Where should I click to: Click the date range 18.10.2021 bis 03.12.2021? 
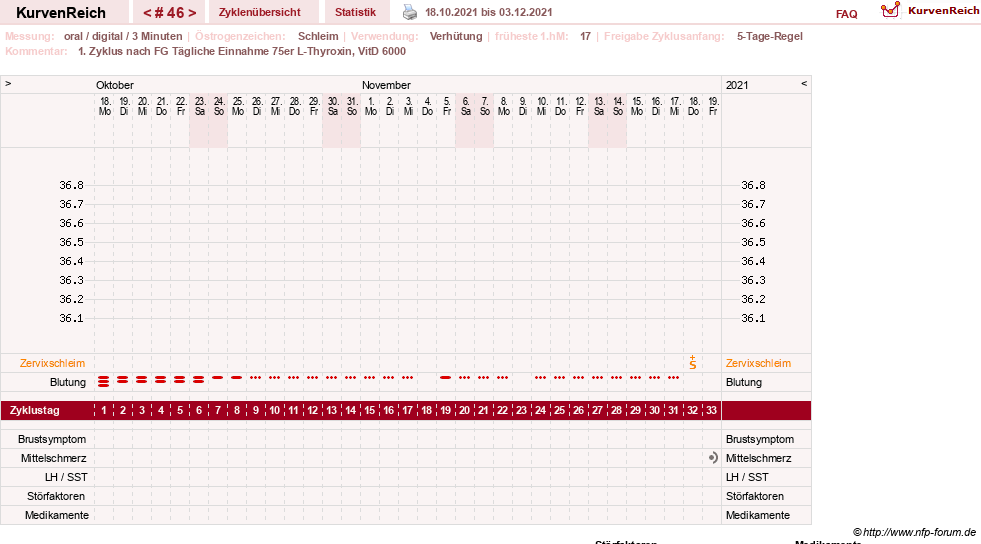tap(489, 12)
